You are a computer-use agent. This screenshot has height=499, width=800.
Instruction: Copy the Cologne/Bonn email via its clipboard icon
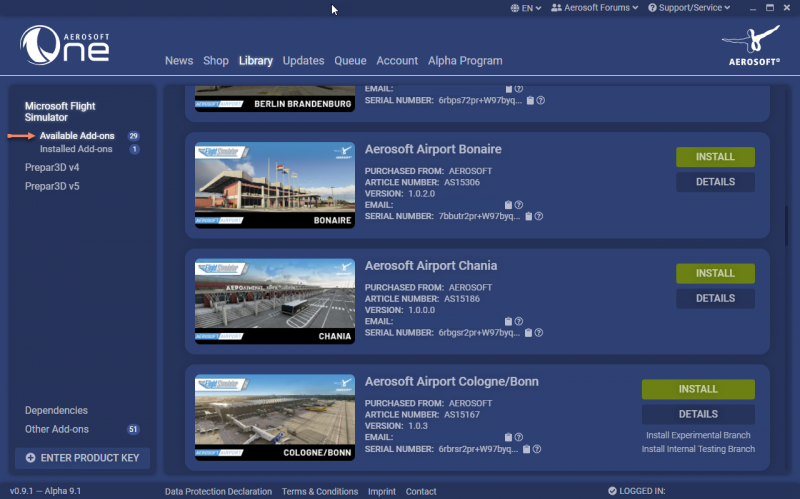point(508,437)
